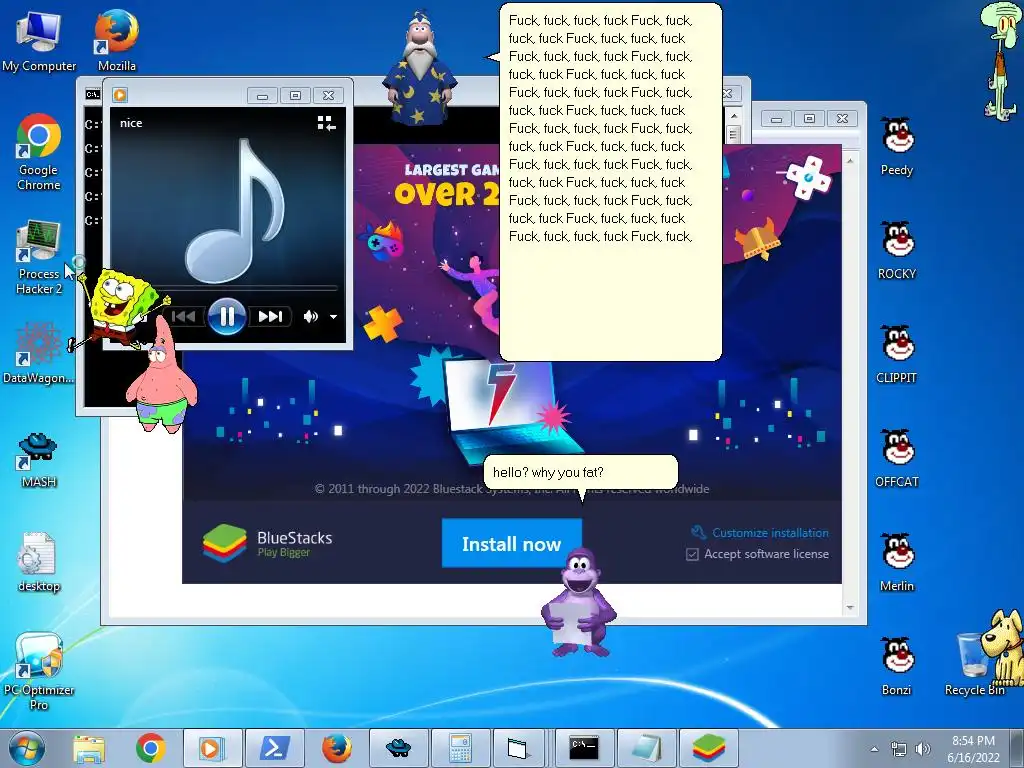Click the purple BonziBuddy gorilla character
The image size is (1024, 768).
tap(579, 602)
